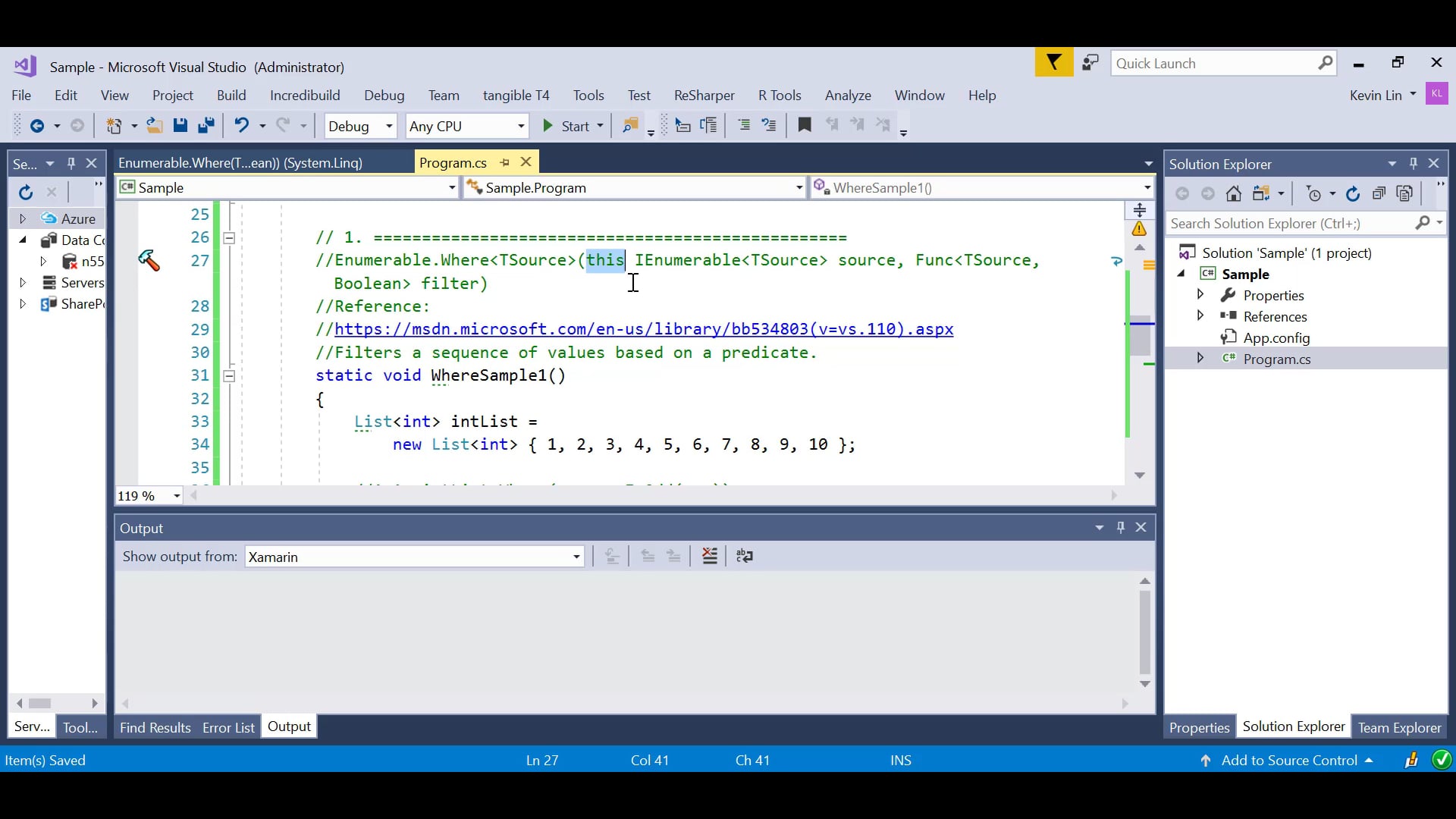Click Collapse All in Solution Explorer

tap(1379, 194)
